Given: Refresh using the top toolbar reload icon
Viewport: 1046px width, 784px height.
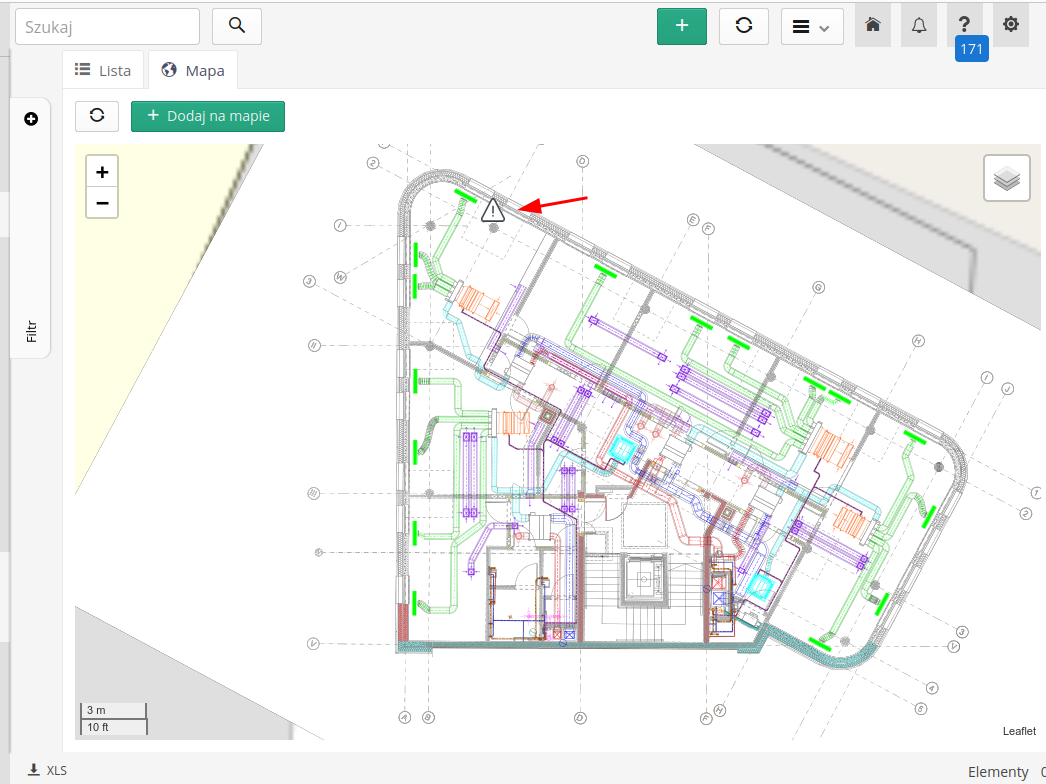Looking at the screenshot, I should (x=744, y=26).
